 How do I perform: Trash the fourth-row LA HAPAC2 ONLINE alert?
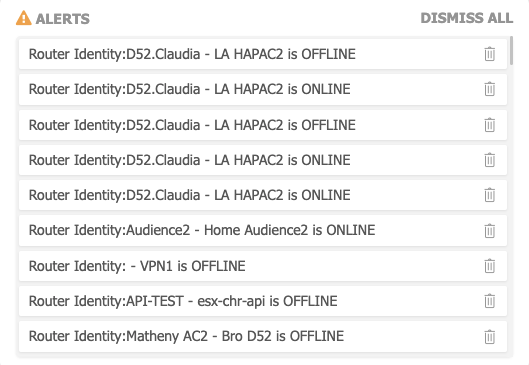490,160
